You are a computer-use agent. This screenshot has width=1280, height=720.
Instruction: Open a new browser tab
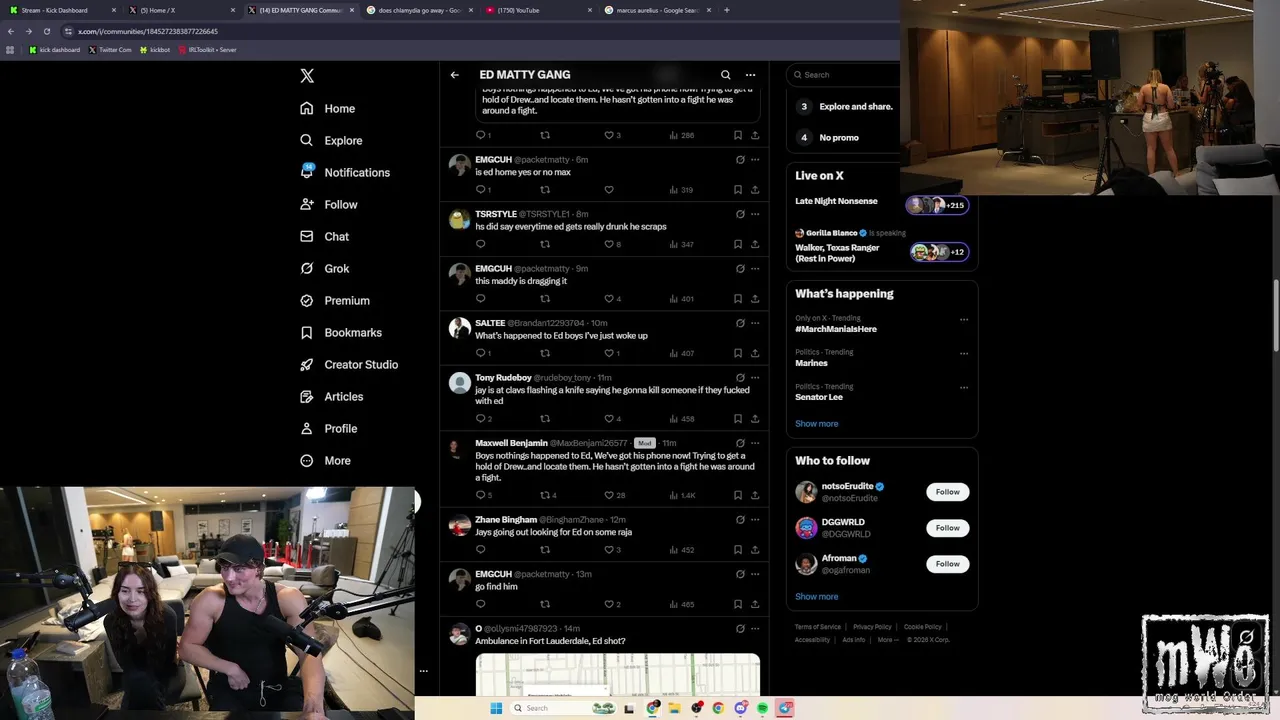tap(726, 10)
